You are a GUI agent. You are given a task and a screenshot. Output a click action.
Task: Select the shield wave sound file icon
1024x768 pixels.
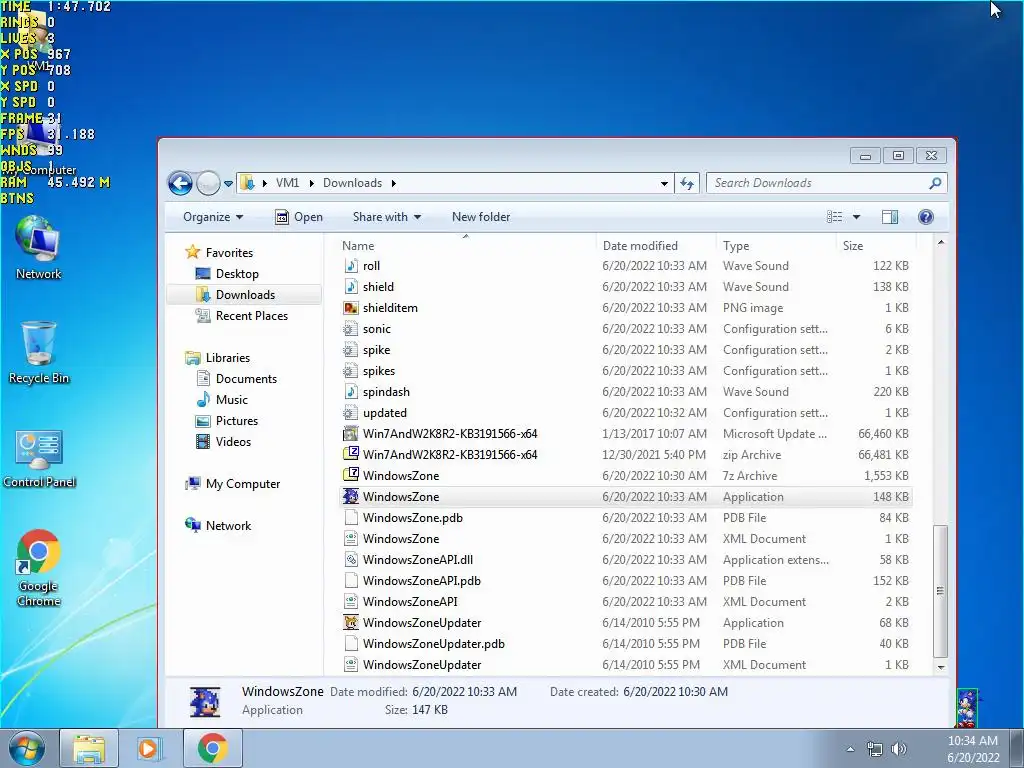[351, 287]
